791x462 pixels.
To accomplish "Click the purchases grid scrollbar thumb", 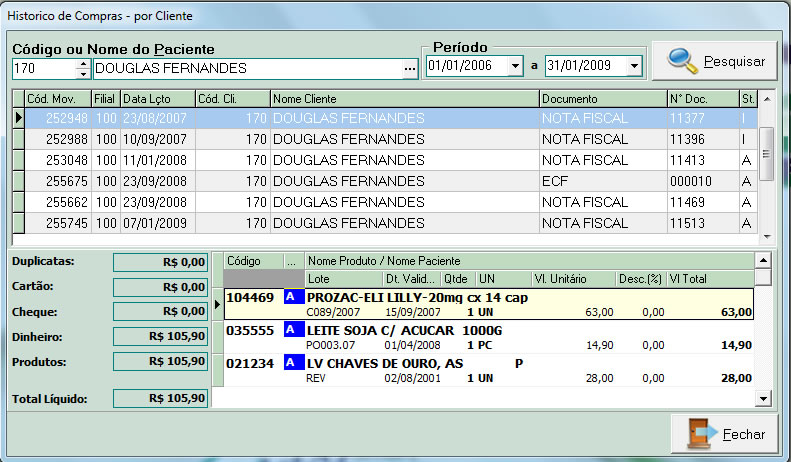I will tap(766, 154).
